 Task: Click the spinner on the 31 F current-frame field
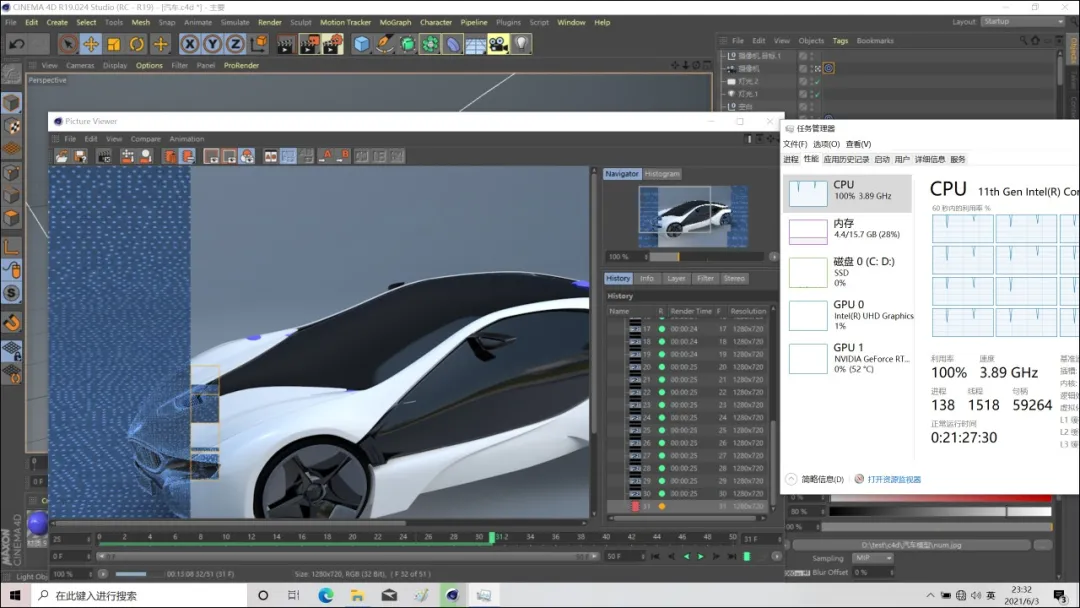click(x=779, y=538)
